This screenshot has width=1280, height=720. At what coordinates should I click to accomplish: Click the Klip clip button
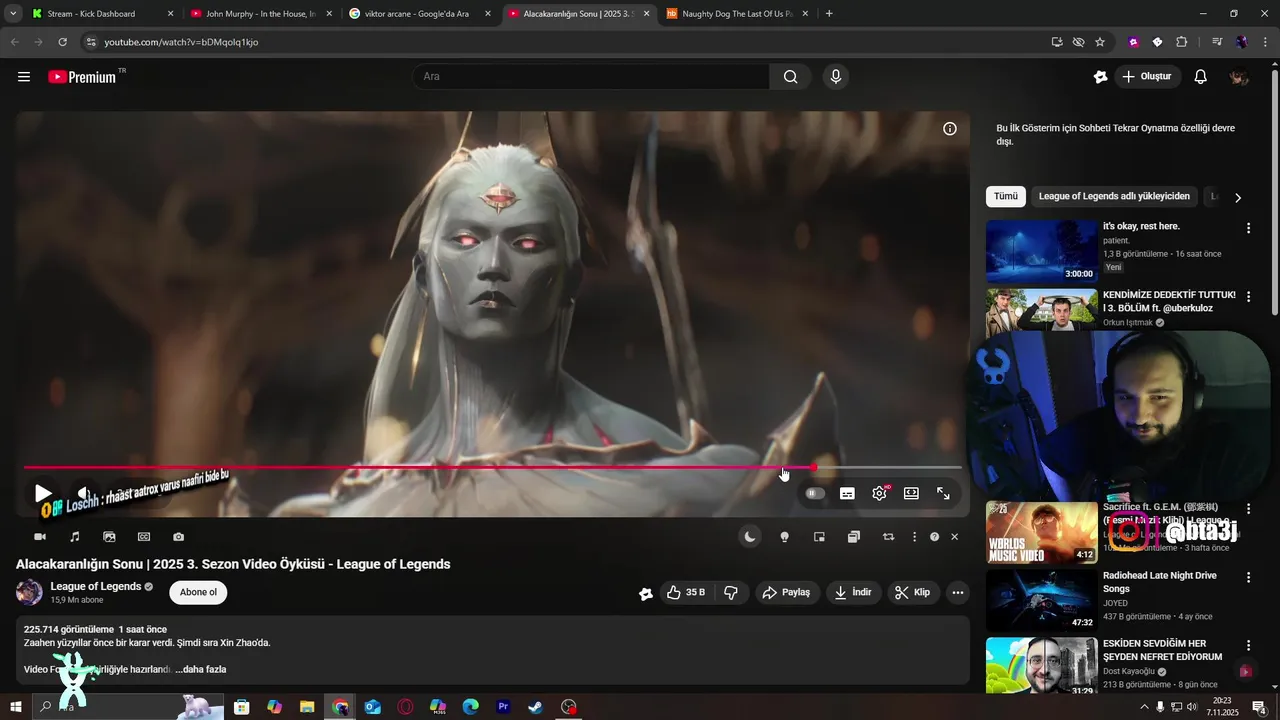912,593
